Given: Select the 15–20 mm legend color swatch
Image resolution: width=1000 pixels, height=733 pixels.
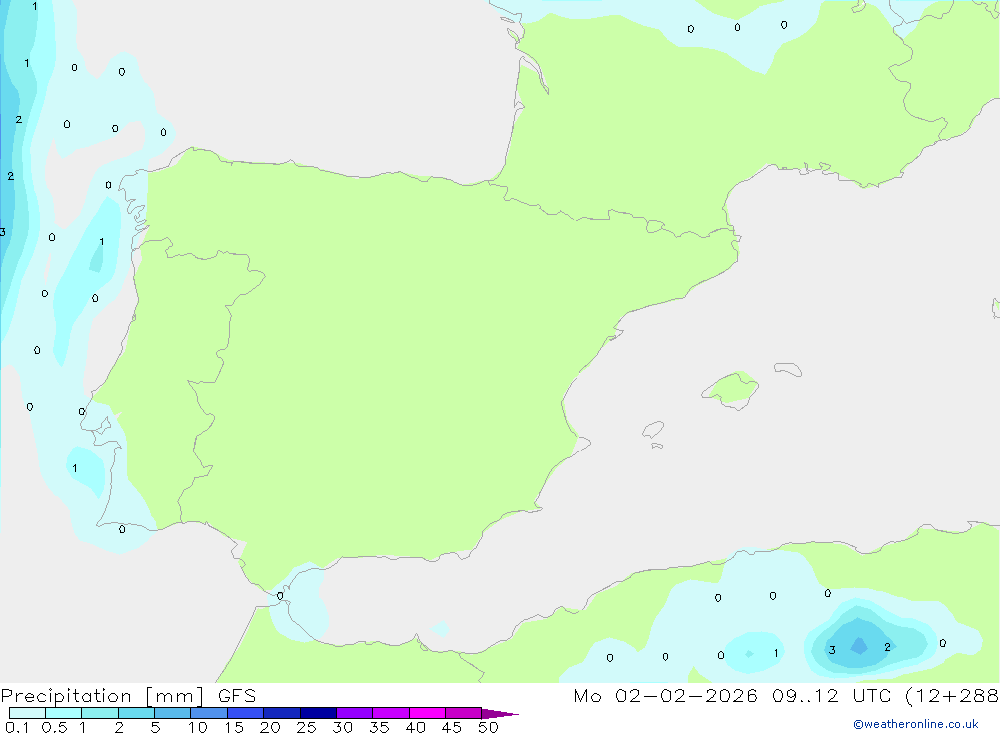Looking at the screenshot, I should click(246, 713).
